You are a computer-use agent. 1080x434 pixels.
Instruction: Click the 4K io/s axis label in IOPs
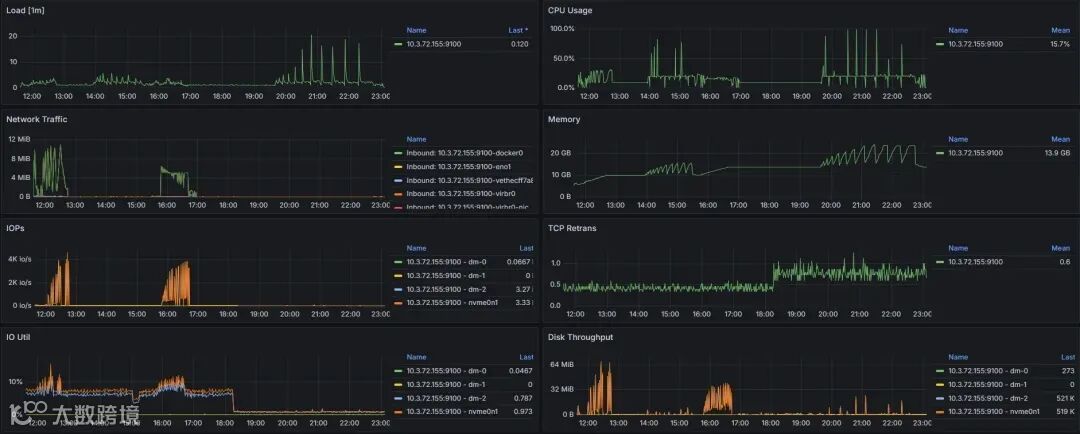tap(19, 259)
